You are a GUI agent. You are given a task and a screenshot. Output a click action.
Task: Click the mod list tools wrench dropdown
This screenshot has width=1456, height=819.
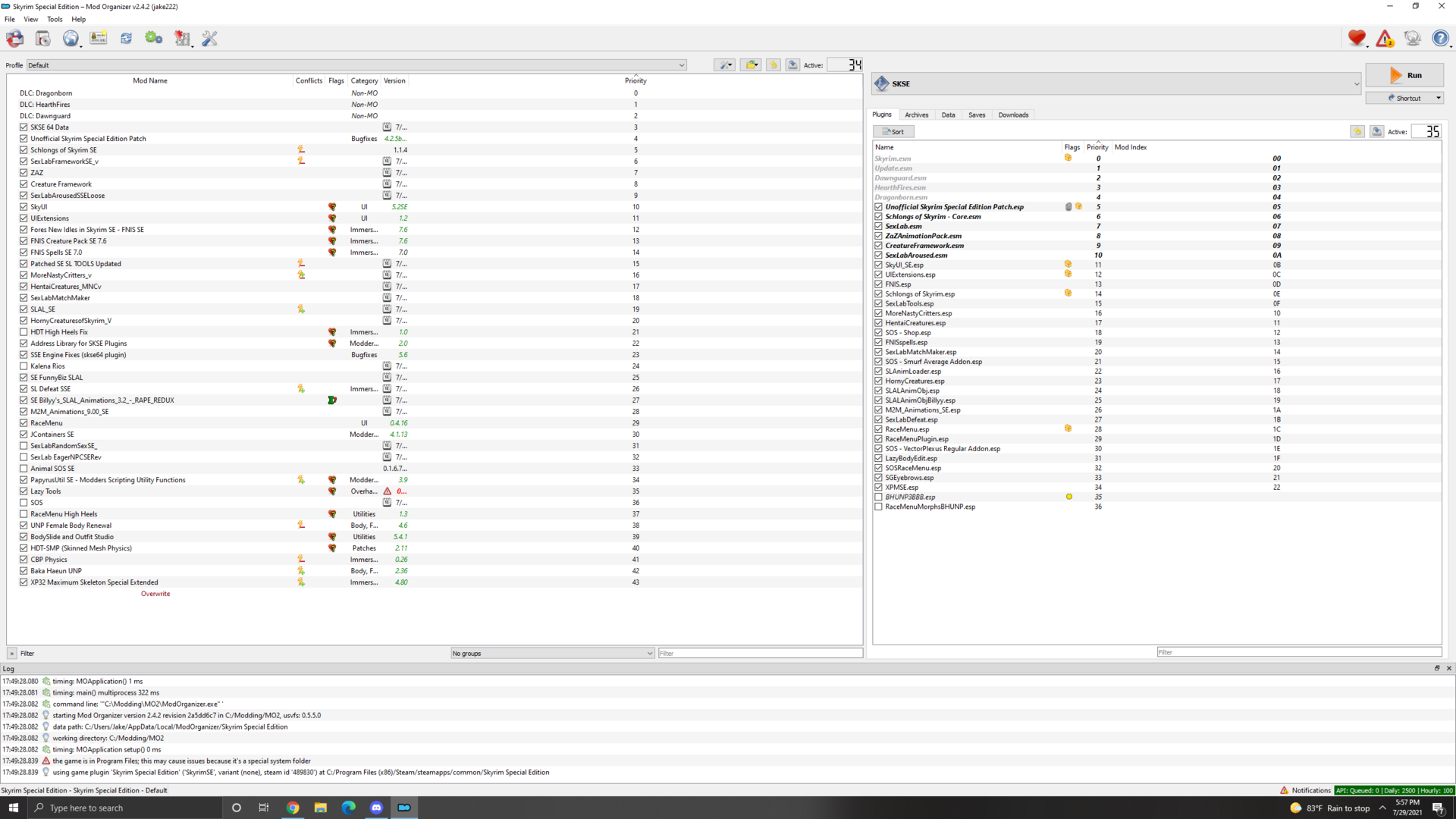click(724, 65)
